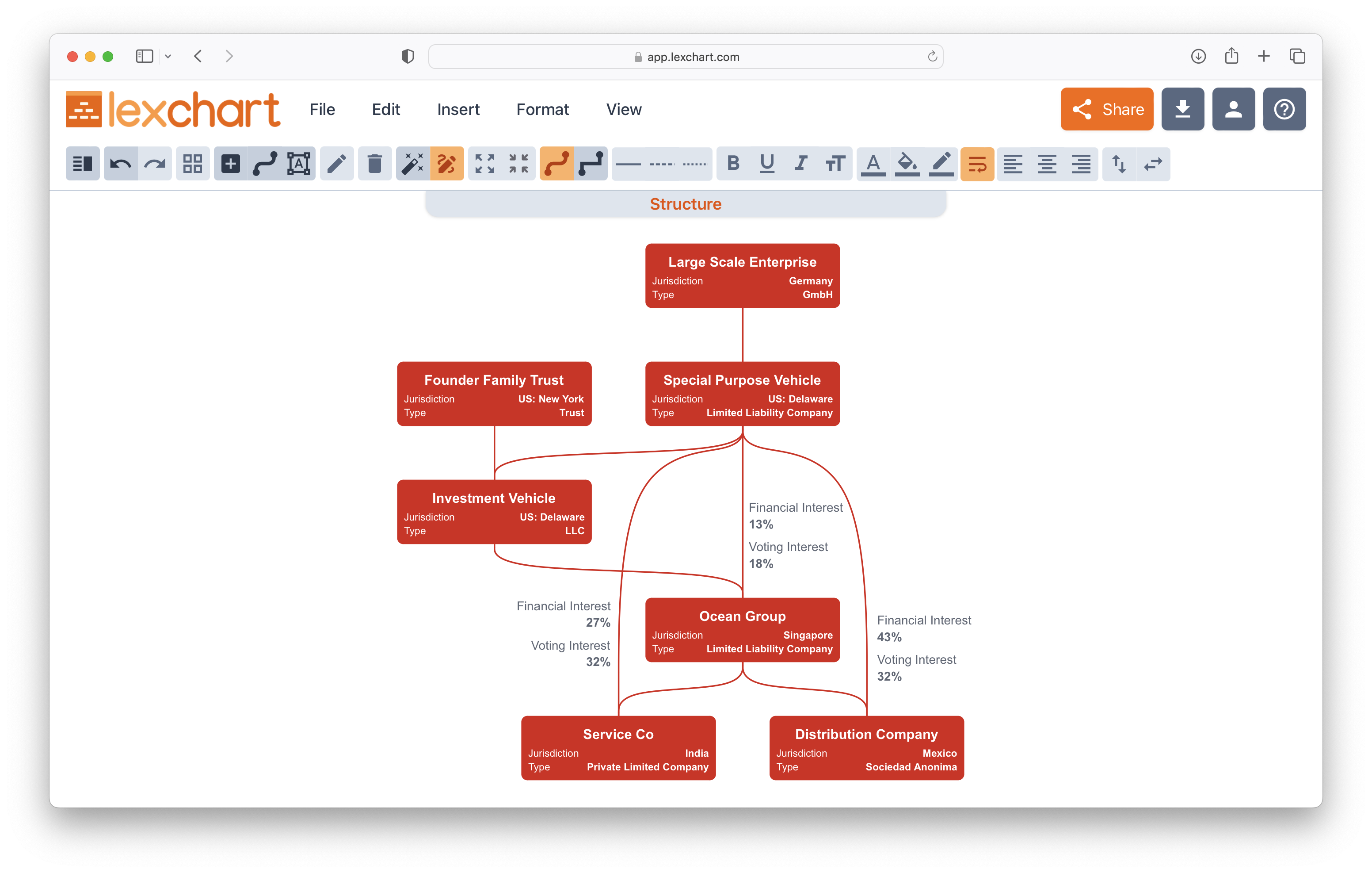Select the magic wand auto-style tool
Screen dimensions: 1372x873
point(412,164)
